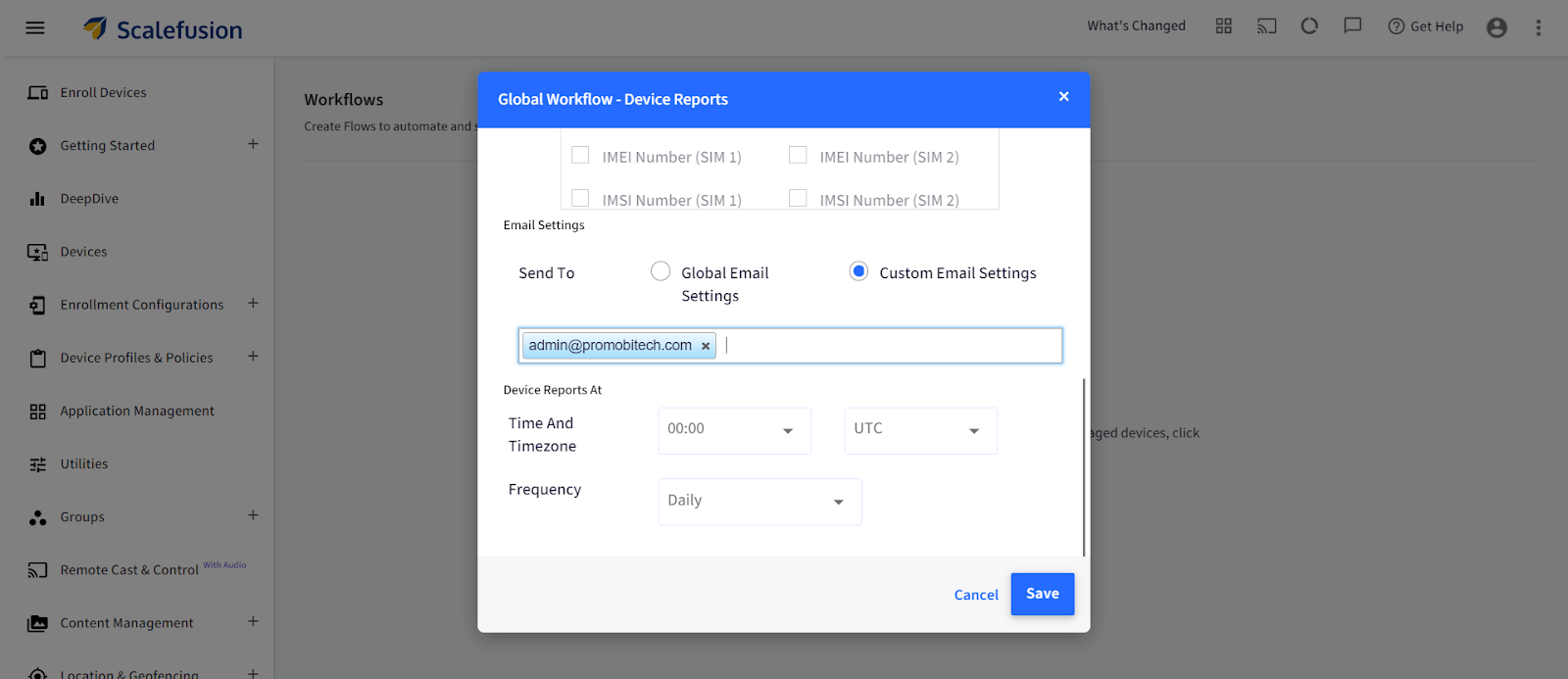The width and height of the screenshot is (1568, 679).
Task: Expand Device Profiles & Policies section
Action: pos(253,356)
